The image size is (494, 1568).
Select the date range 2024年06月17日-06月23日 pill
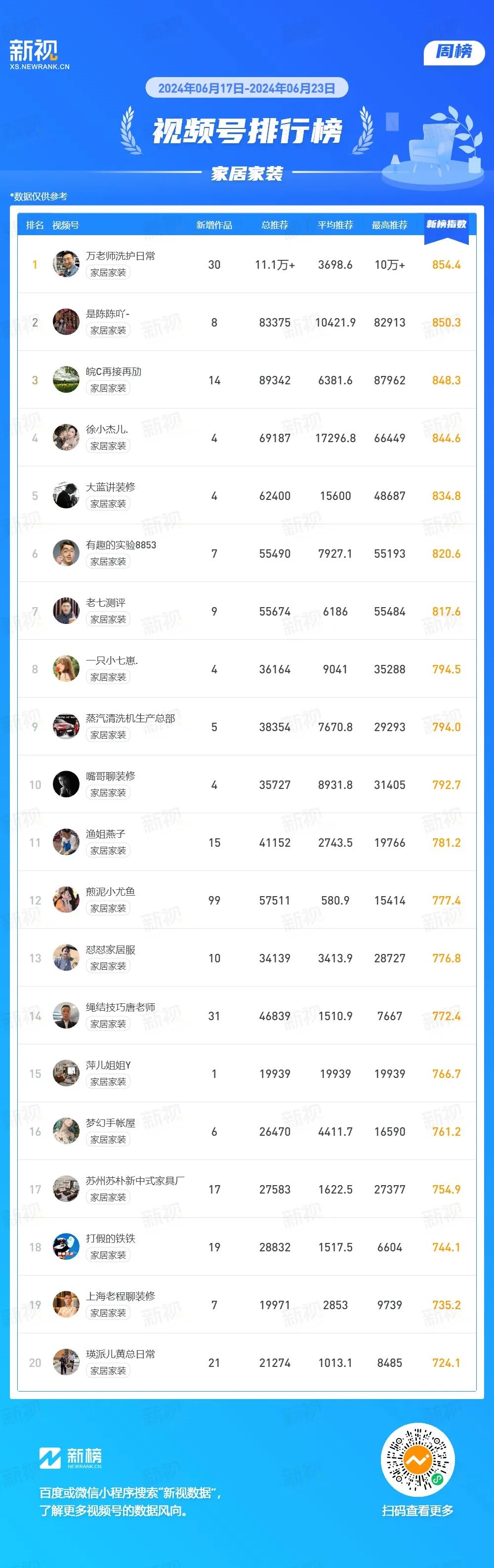coord(247,88)
